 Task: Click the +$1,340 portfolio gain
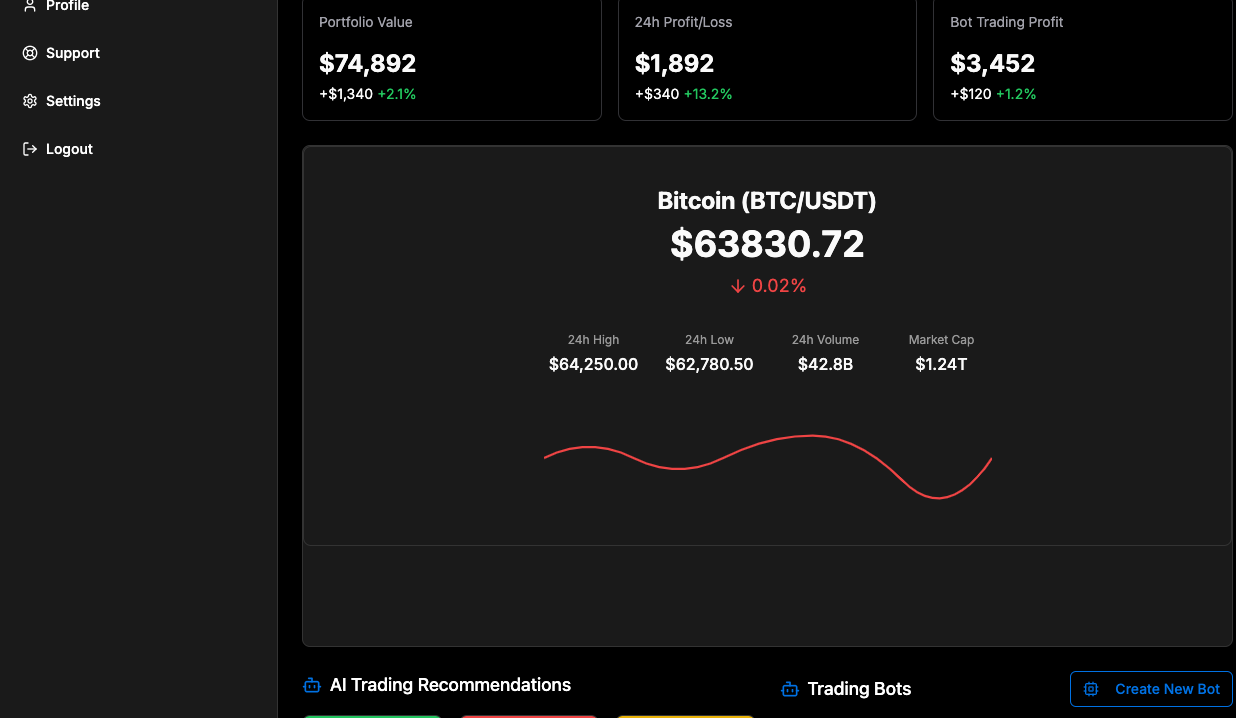coord(346,94)
